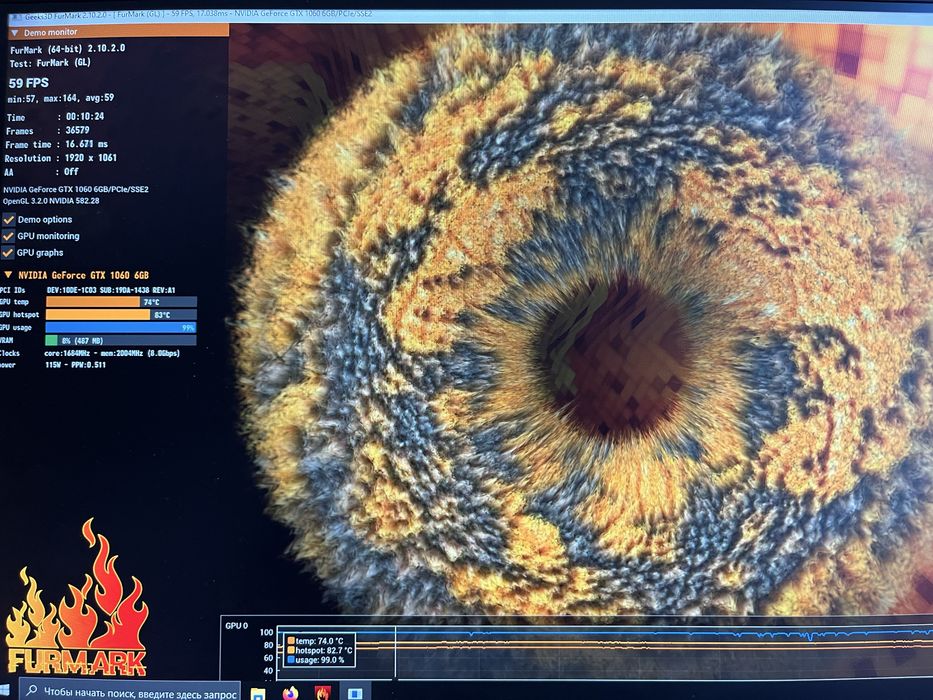933x700 pixels.
Task: Open the Windows Start menu
Action: pyautogui.click(x=5, y=692)
